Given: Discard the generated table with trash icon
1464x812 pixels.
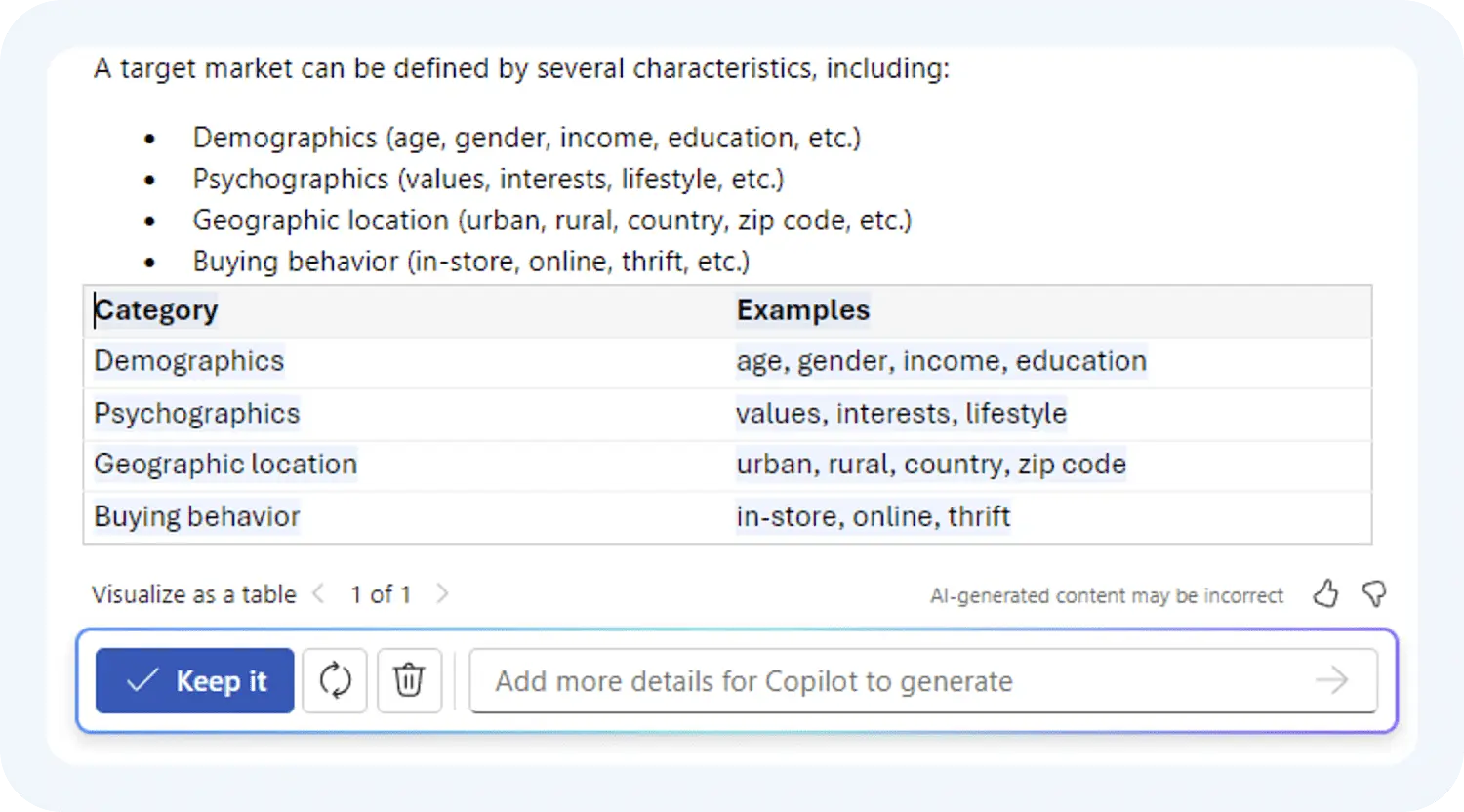Looking at the screenshot, I should pyautogui.click(x=409, y=680).
